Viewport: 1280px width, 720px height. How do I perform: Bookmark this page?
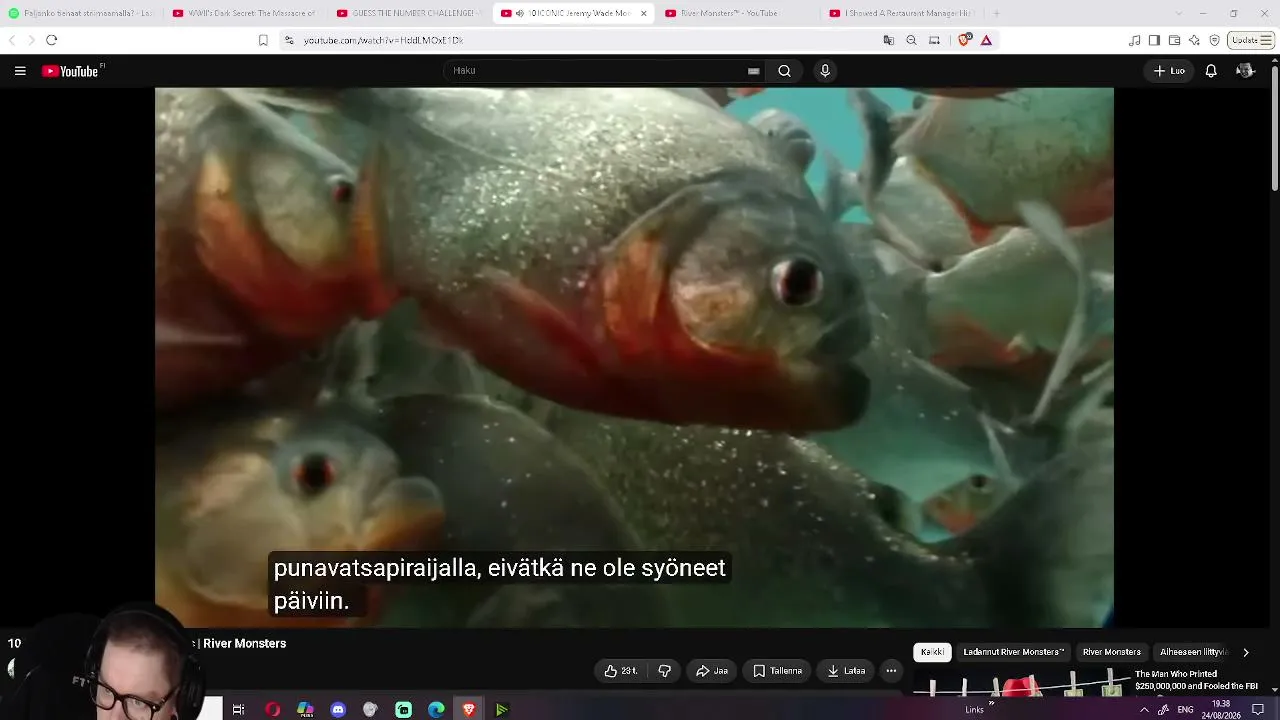pyautogui.click(x=263, y=40)
